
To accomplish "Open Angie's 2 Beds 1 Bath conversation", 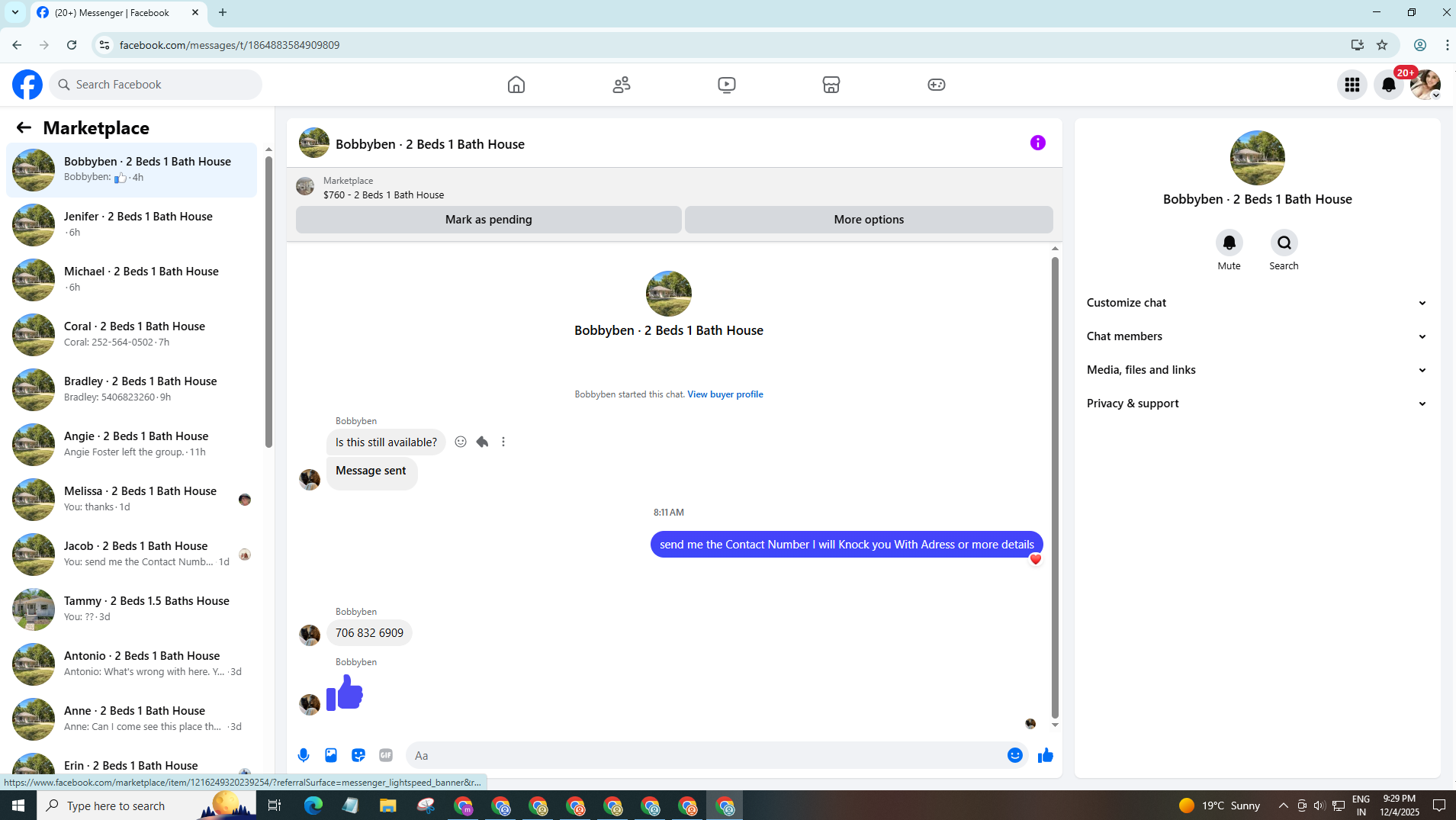I will pos(132,445).
